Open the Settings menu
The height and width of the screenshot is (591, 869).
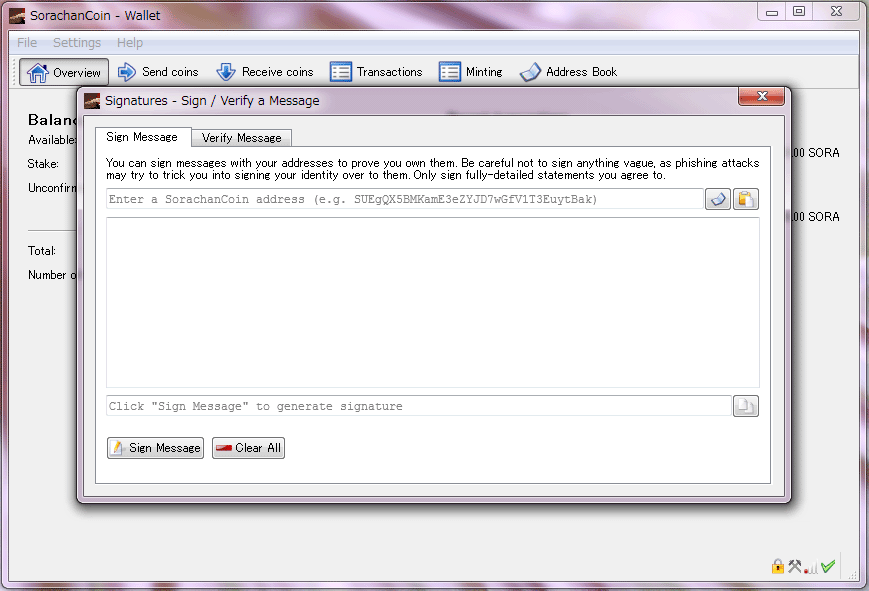click(77, 43)
